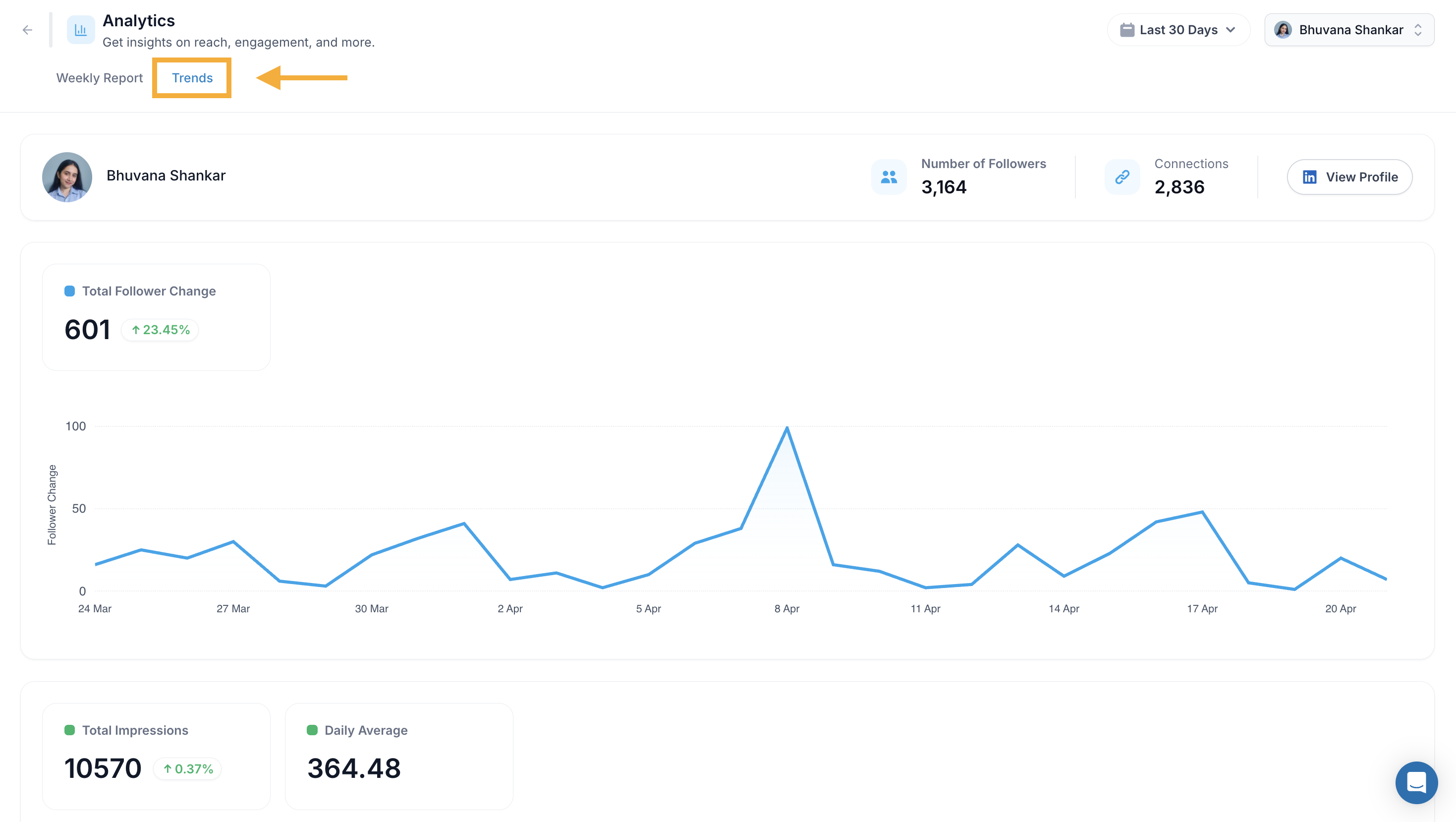1456x822 pixels.
Task: Open the Bhuvana Shankar account selector
Action: [1349, 30]
